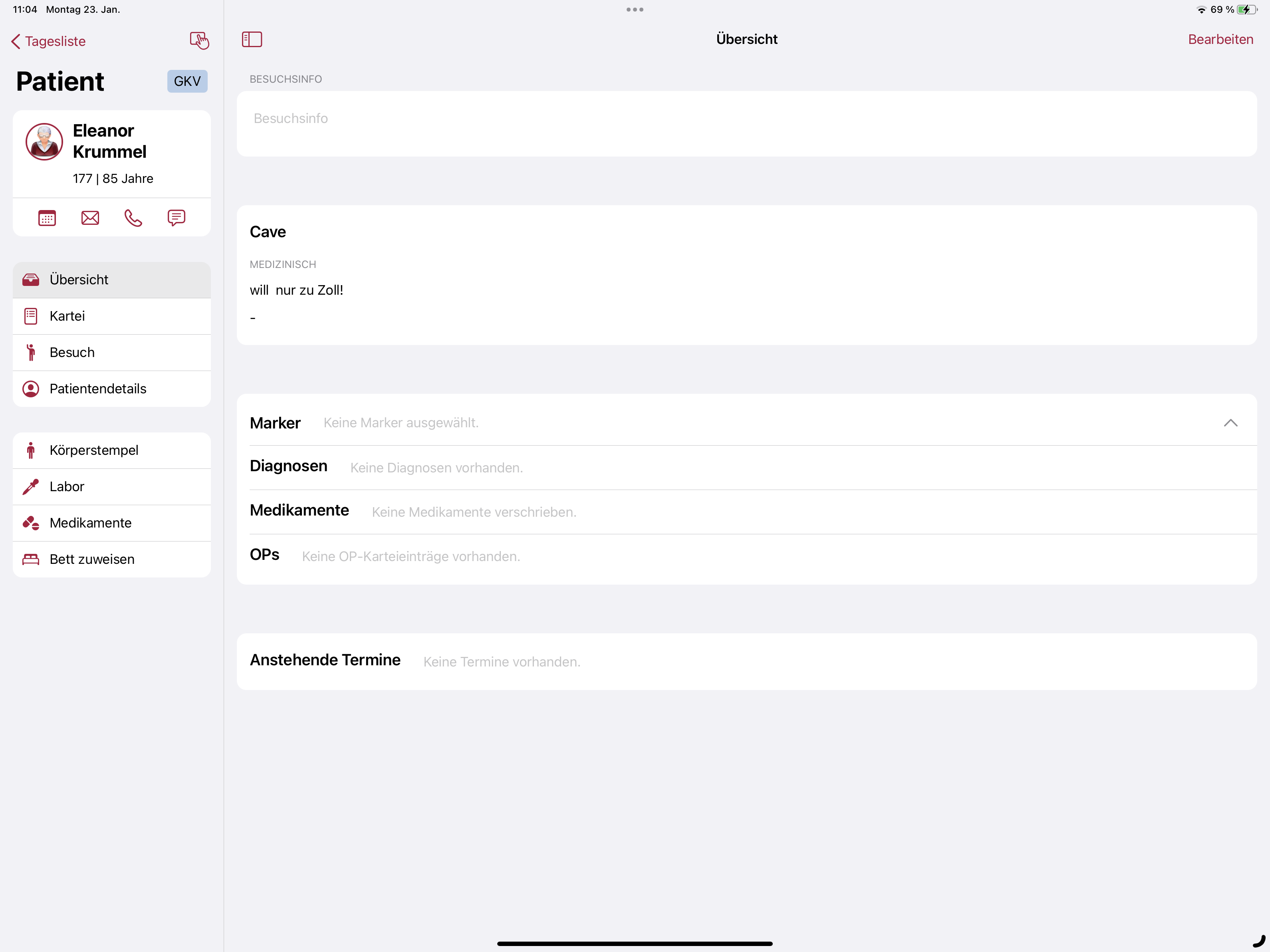Call patient via phone icon
Viewport: 1270px width, 952px height.
point(133,218)
